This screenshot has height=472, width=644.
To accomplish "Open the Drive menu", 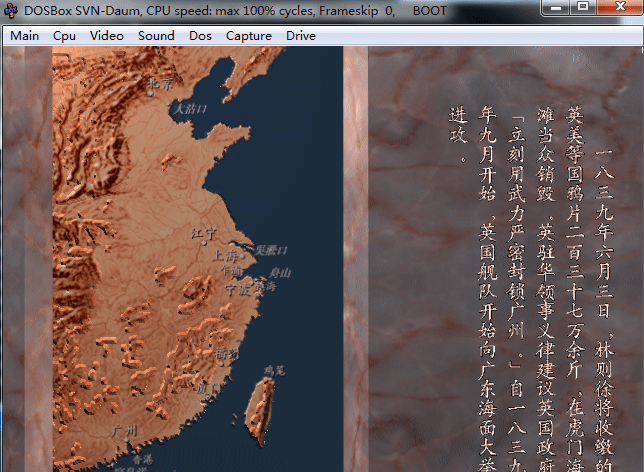I will 301,36.
